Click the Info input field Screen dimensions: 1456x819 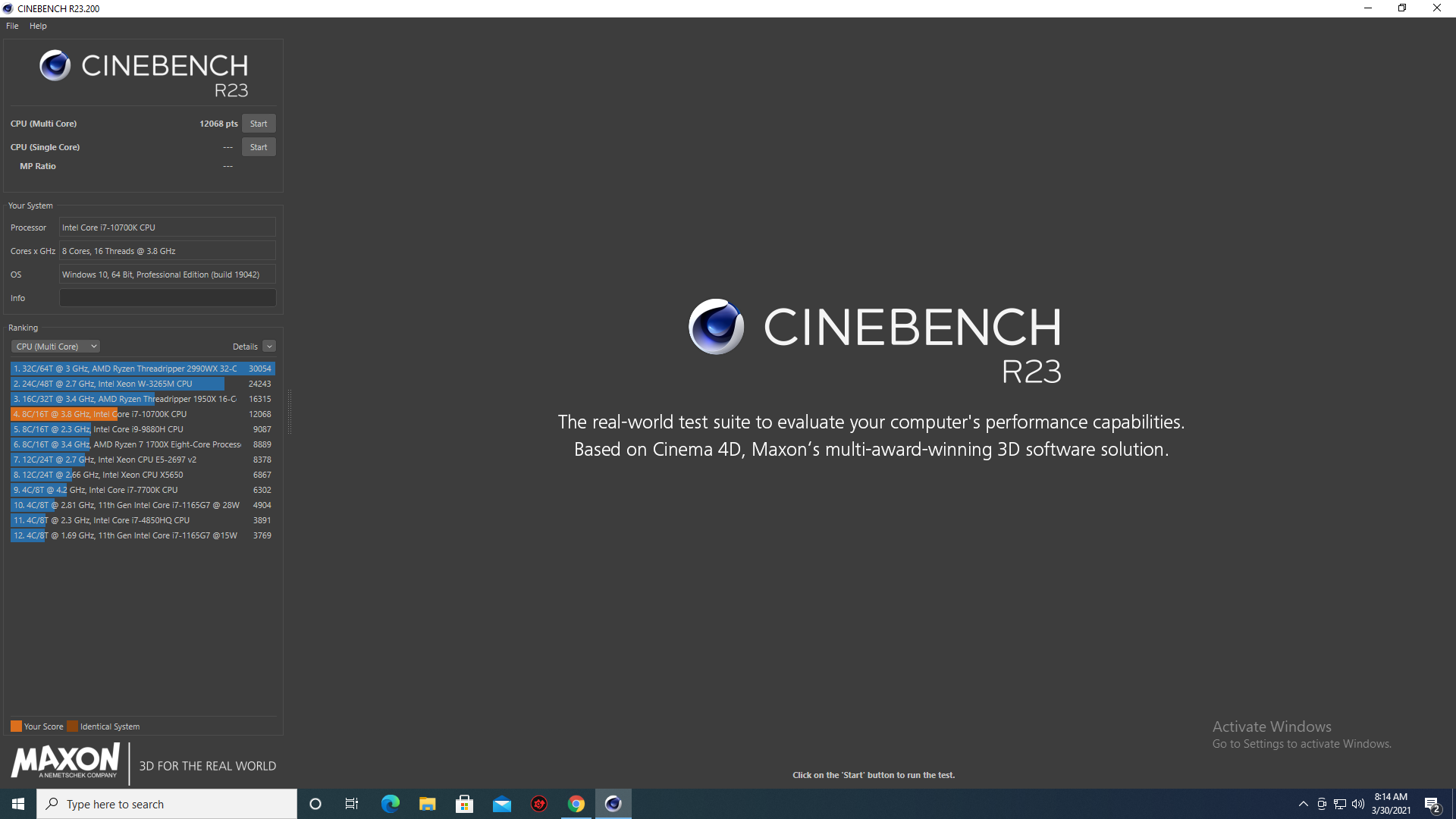[168, 298]
